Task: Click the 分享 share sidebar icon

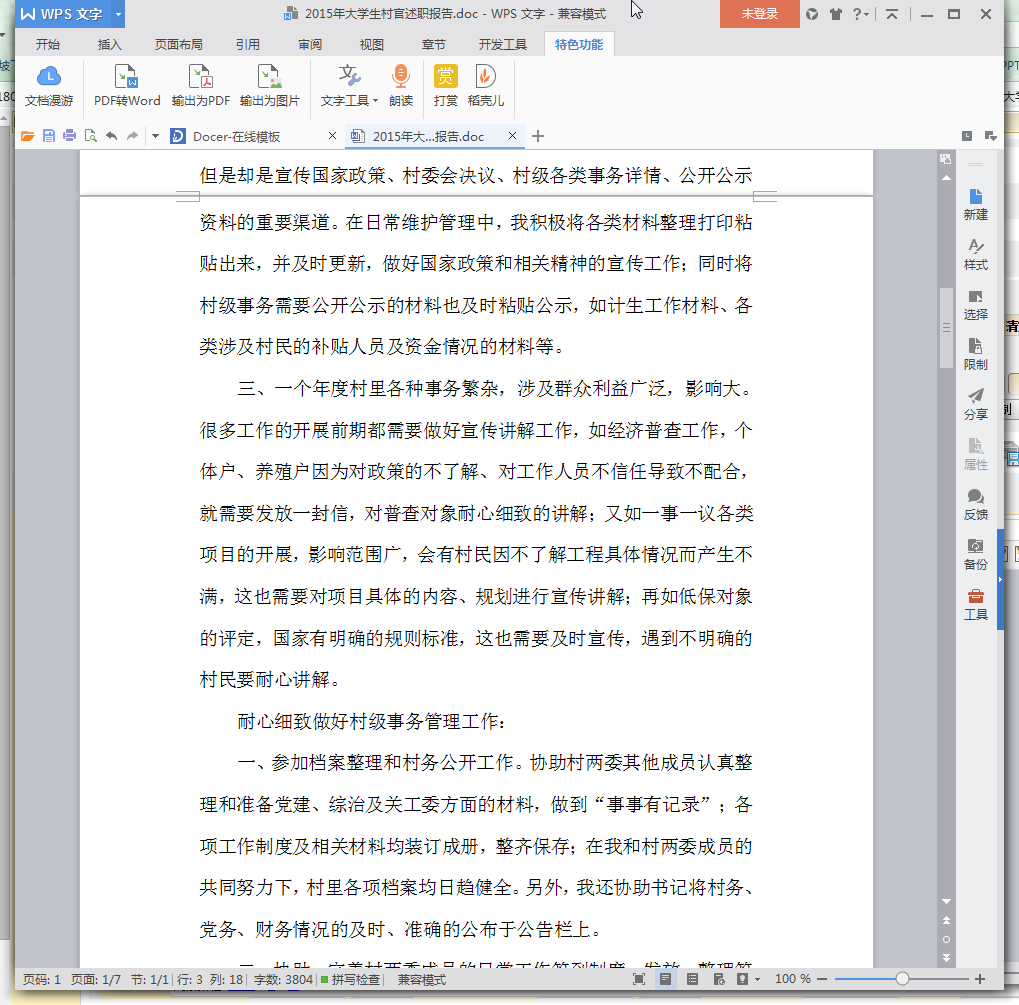Action: 975,404
